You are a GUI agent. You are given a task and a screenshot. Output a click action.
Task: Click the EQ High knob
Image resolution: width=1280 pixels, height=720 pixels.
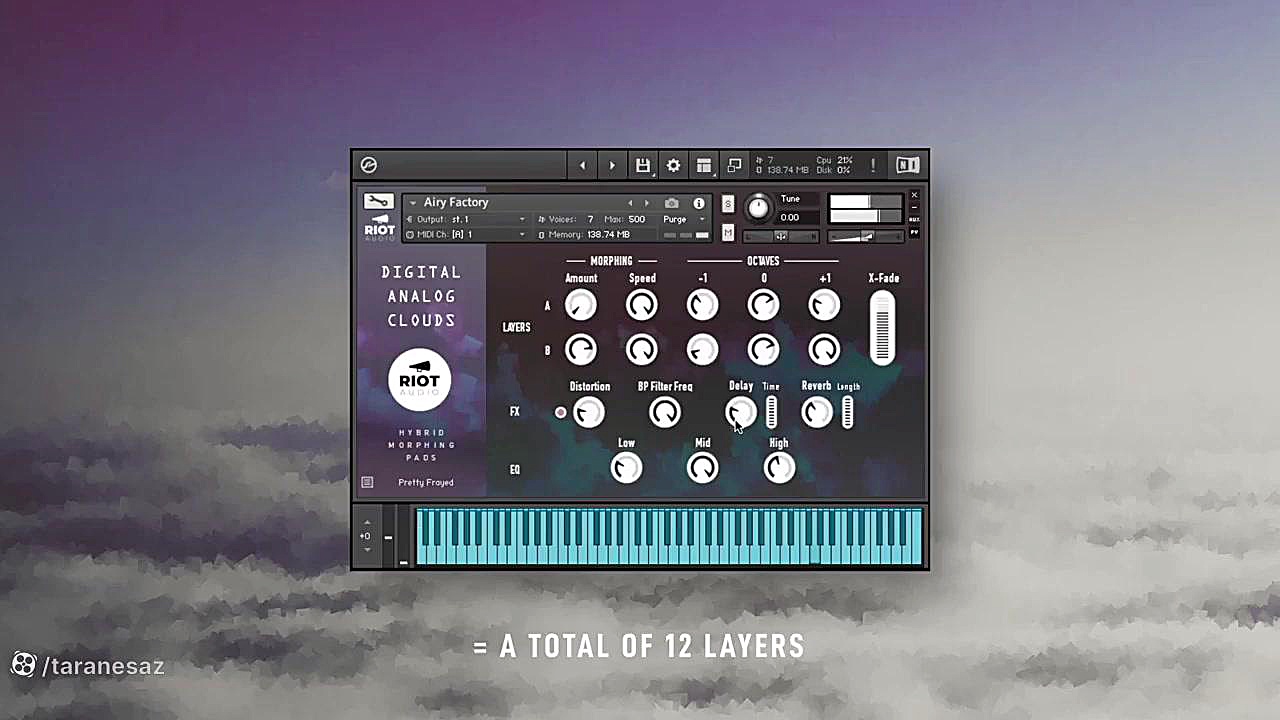tap(779, 467)
